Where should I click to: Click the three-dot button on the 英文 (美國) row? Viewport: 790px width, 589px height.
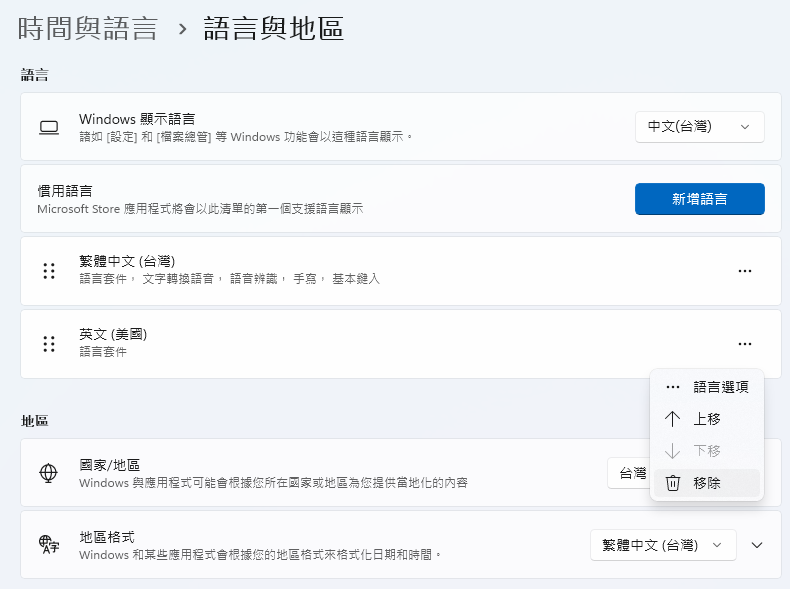click(744, 344)
